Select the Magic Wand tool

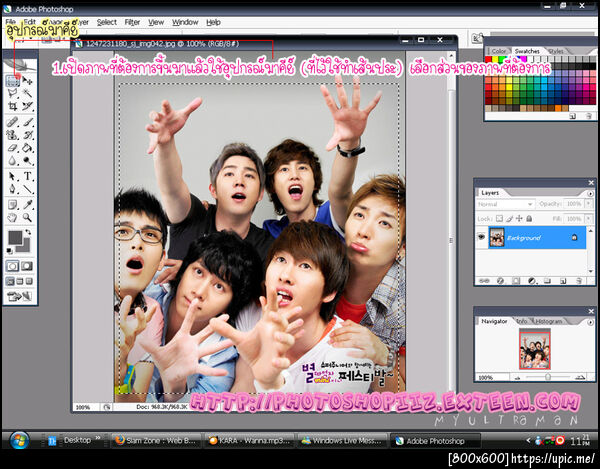pos(27,93)
